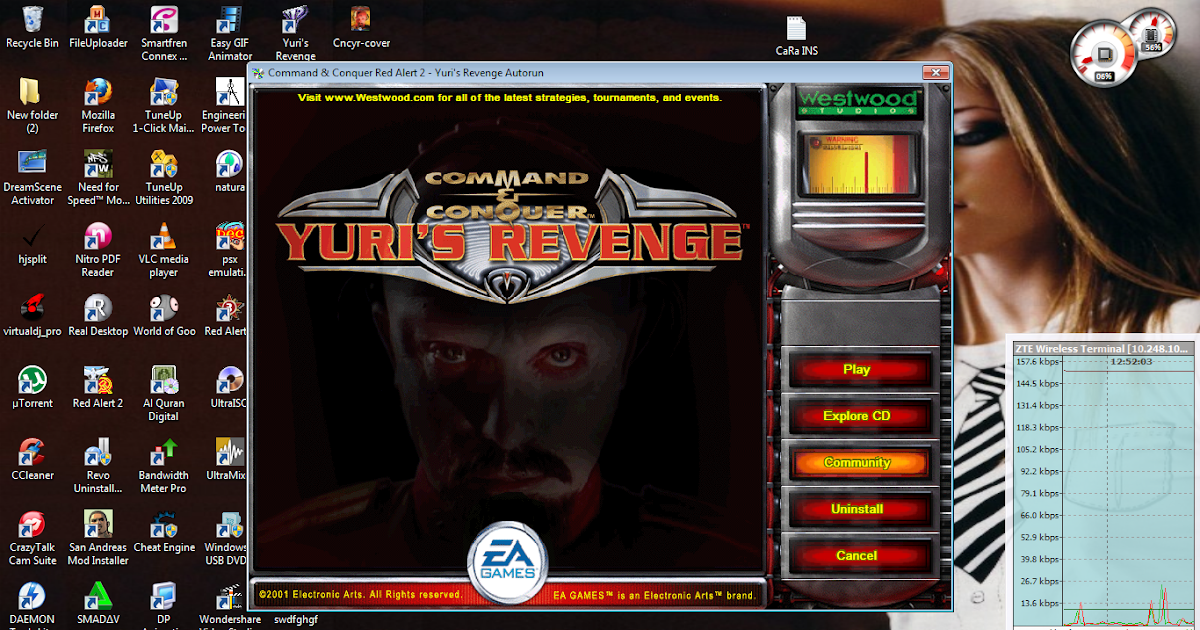Open Engineering Power Tools desktop icon
Screen dimensions: 1200x630
226,105
